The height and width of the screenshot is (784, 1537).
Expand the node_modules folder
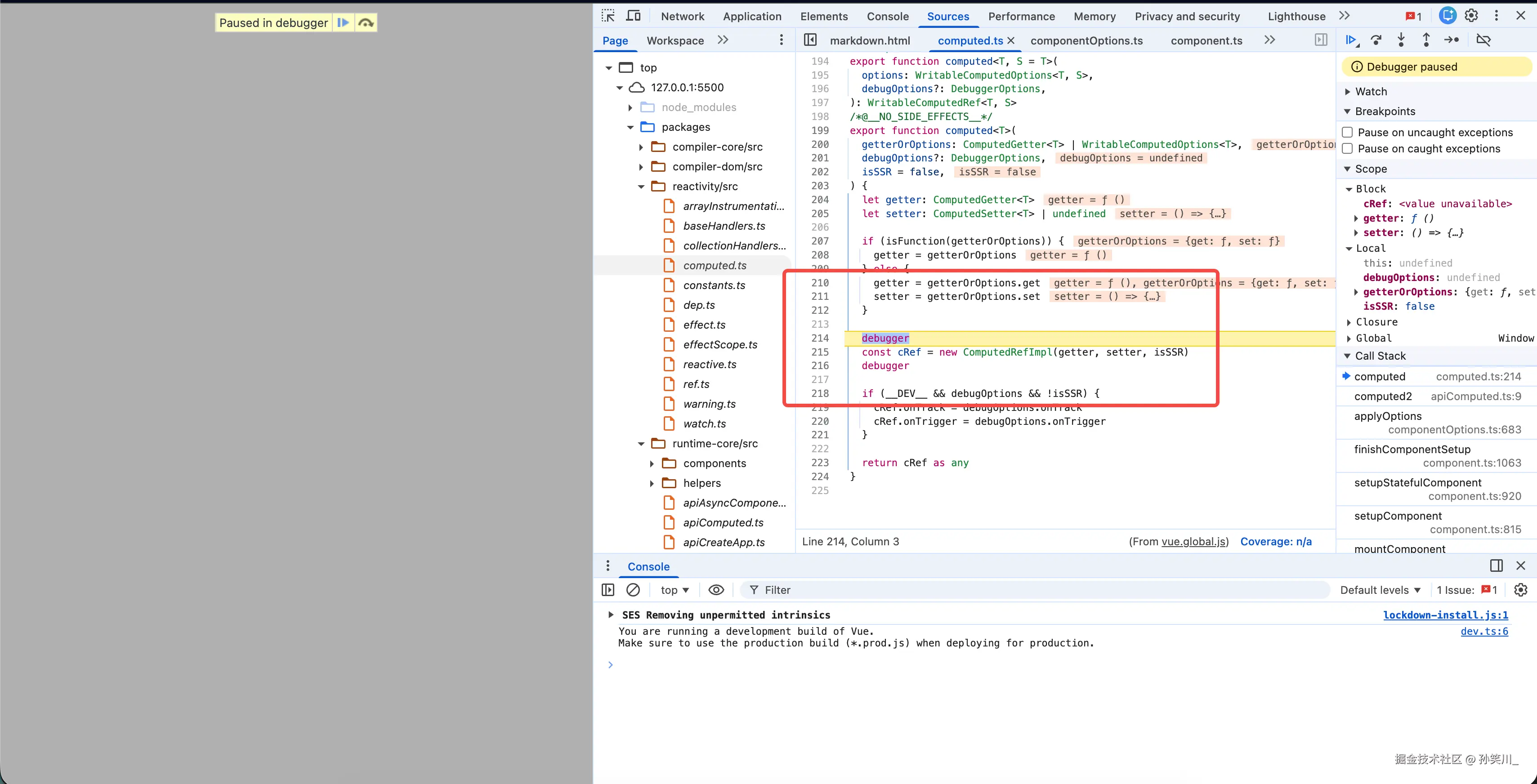click(x=630, y=107)
